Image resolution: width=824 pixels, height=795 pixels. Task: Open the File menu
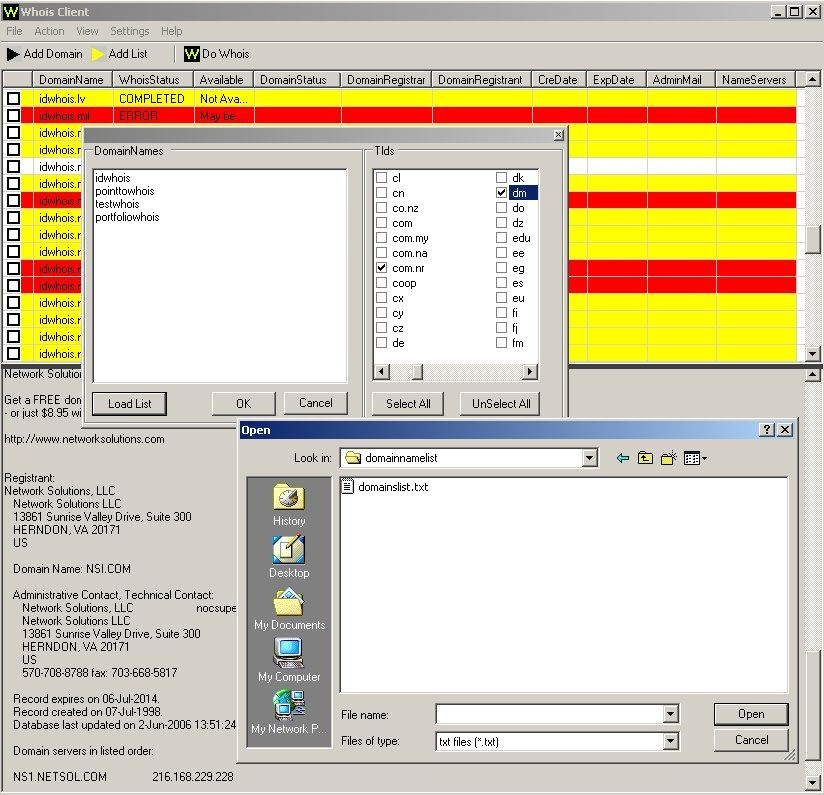(x=14, y=31)
